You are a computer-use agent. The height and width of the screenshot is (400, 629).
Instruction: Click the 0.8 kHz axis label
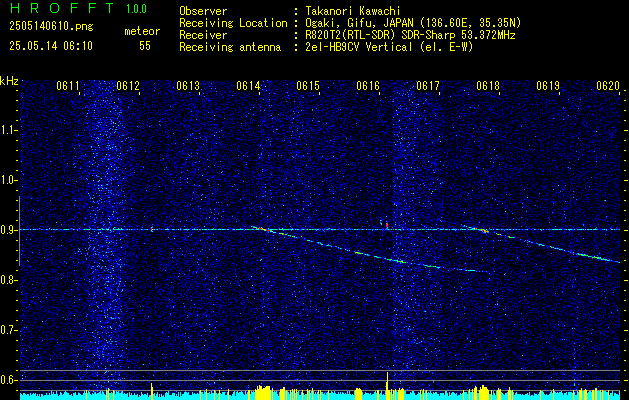pos(8,280)
